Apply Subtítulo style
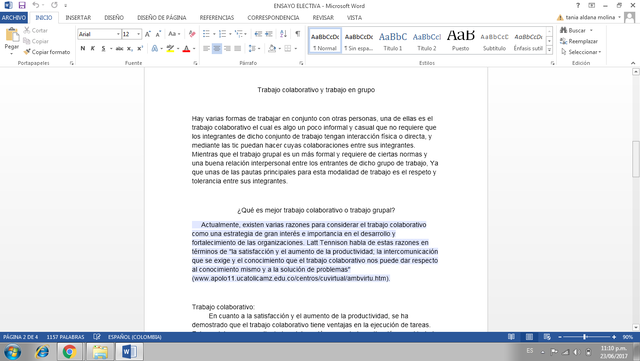 (494, 41)
